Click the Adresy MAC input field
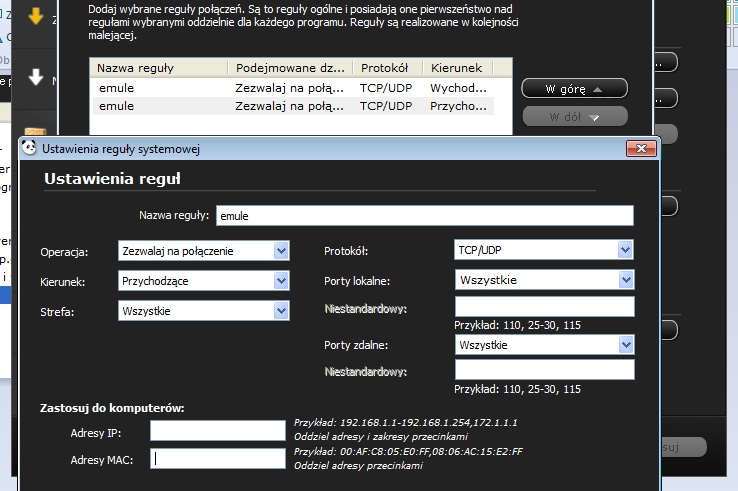Screen dimensions: 738x491 217,459
